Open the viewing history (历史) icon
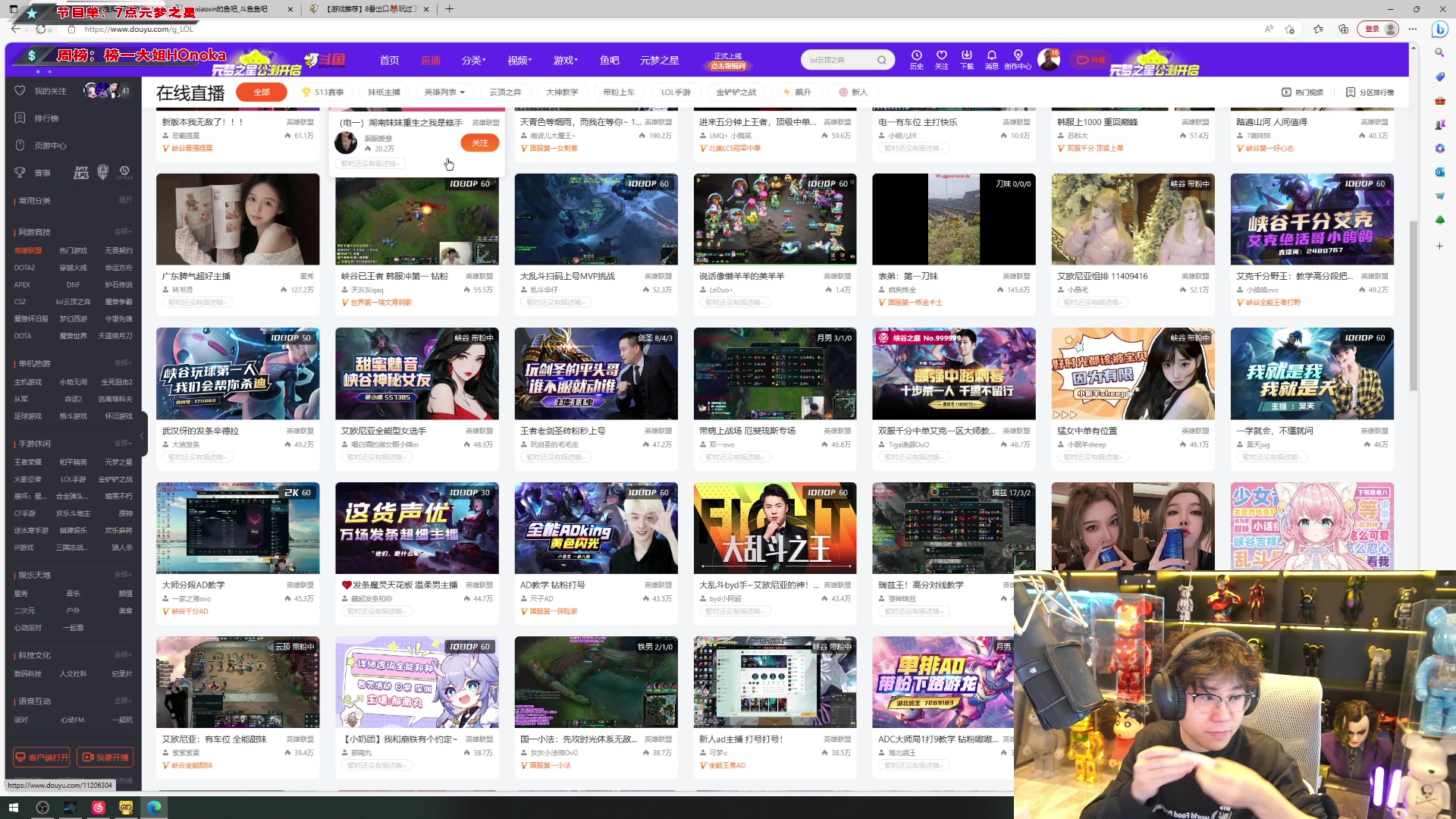This screenshot has height=819, width=1456. [x=916, y=57]
